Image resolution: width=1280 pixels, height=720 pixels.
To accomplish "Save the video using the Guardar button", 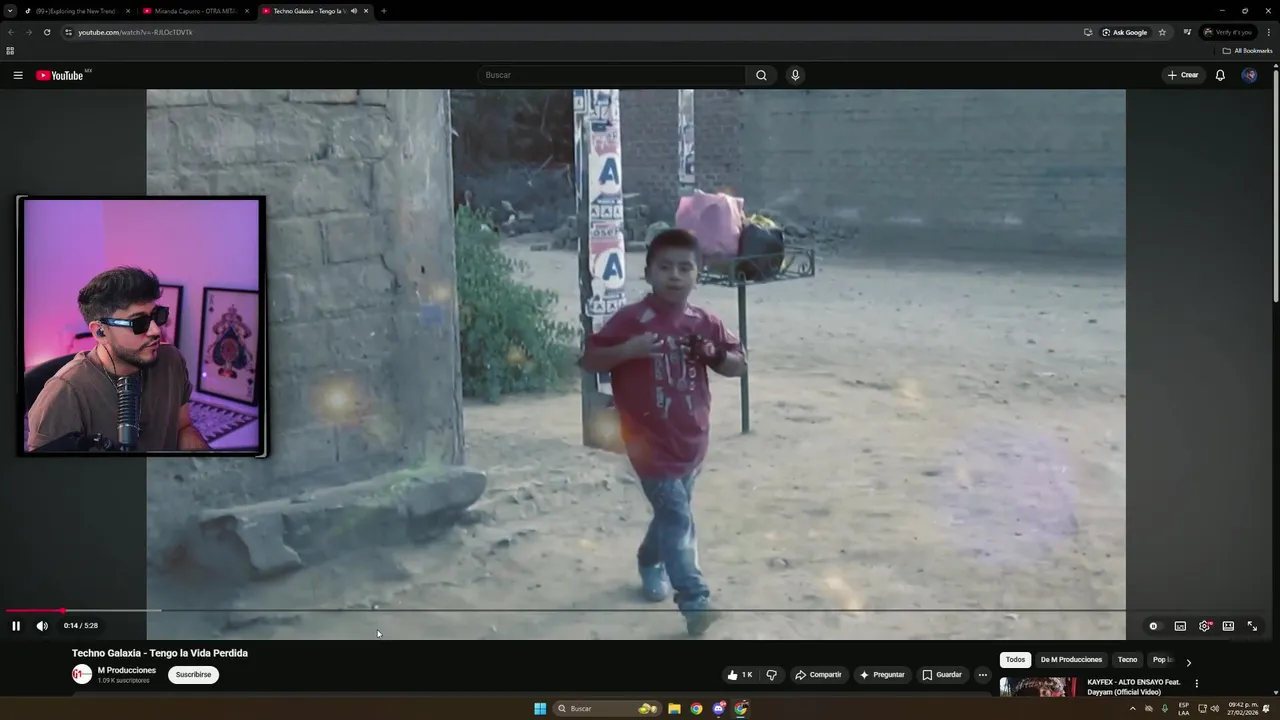I will pyautogui.click(x=942, y=675).
